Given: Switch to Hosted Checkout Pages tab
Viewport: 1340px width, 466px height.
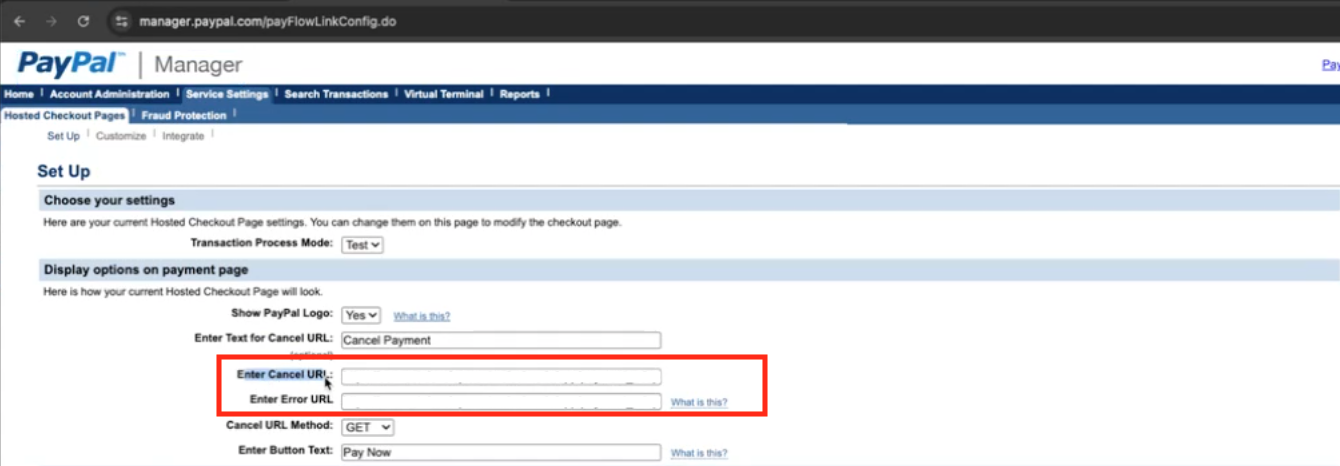Looking at the screenshot, I should coord(65,115).
